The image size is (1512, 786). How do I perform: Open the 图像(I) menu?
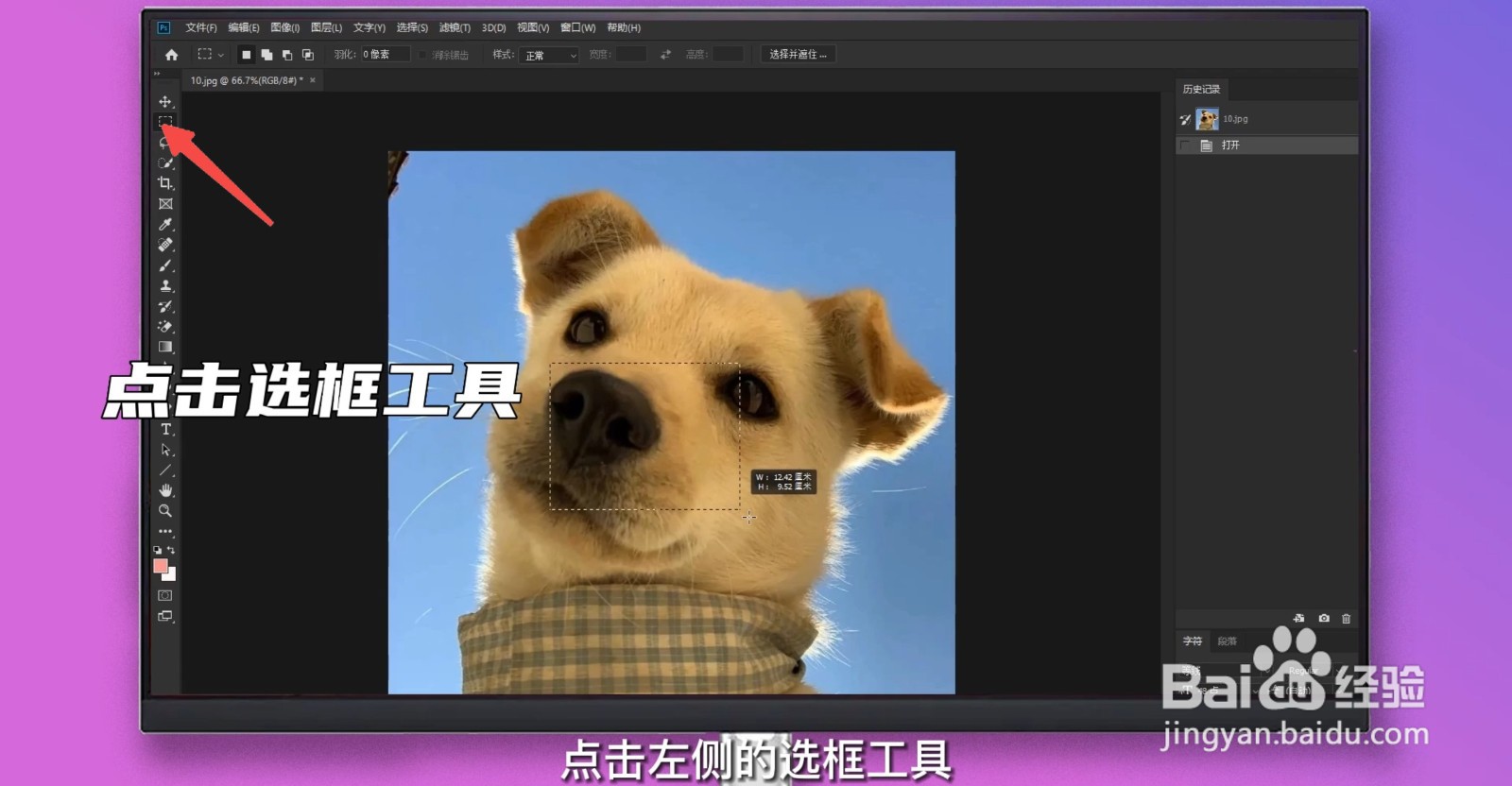point(285,28)
